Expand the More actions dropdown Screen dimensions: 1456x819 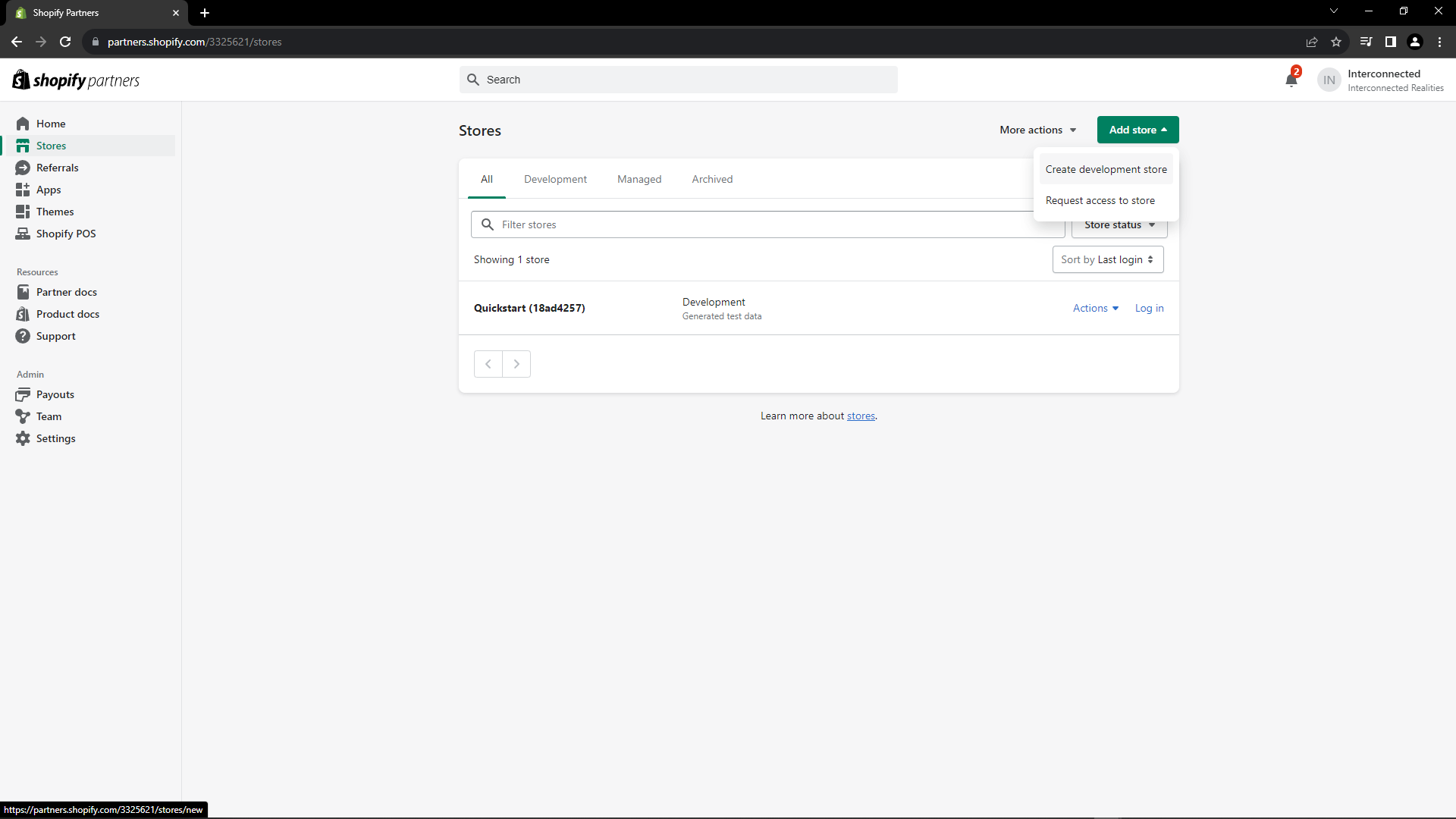[1037, 130]
